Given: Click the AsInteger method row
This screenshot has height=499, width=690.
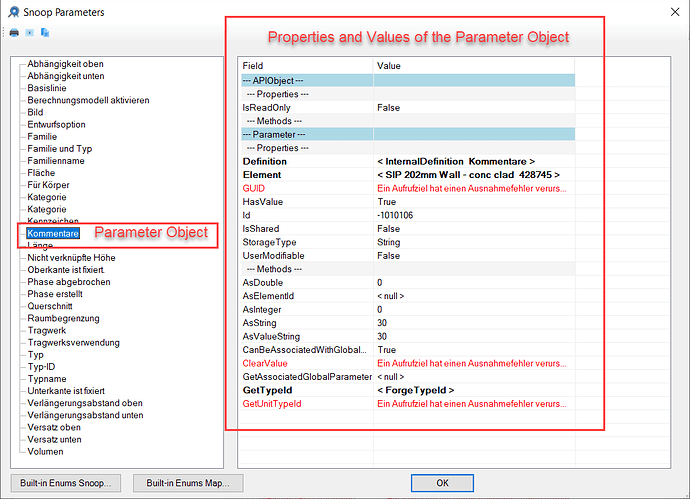Looking at the screenshot, I should tap(408, 309).
